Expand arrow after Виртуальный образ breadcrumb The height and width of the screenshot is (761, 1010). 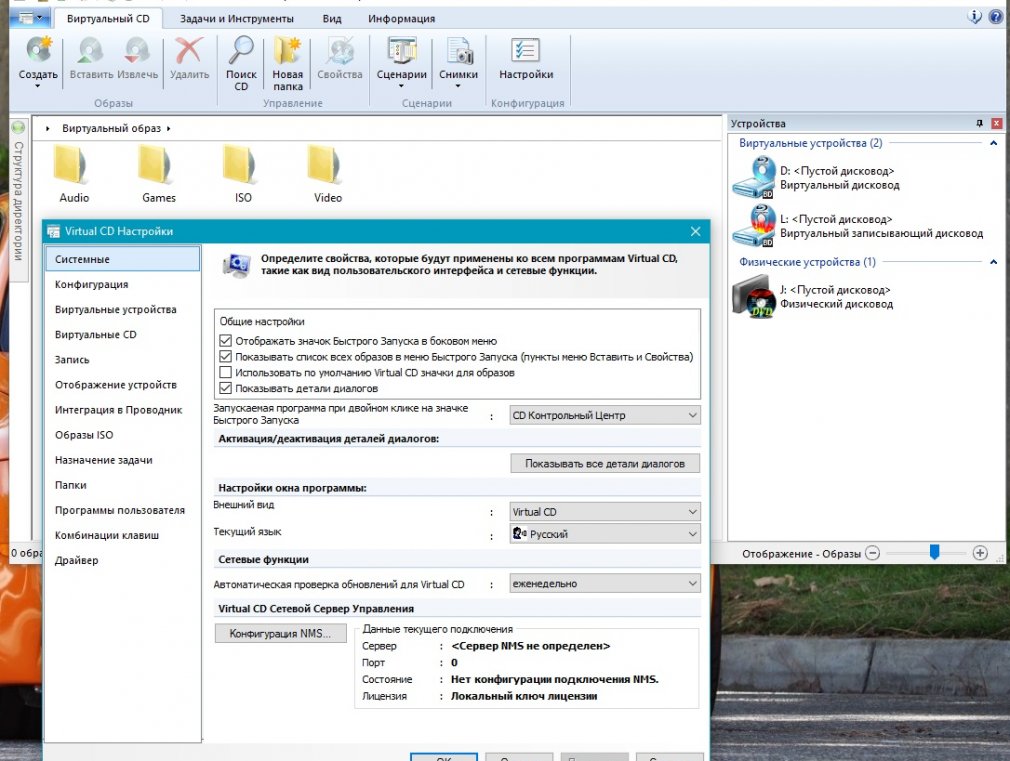pos(169,128)
